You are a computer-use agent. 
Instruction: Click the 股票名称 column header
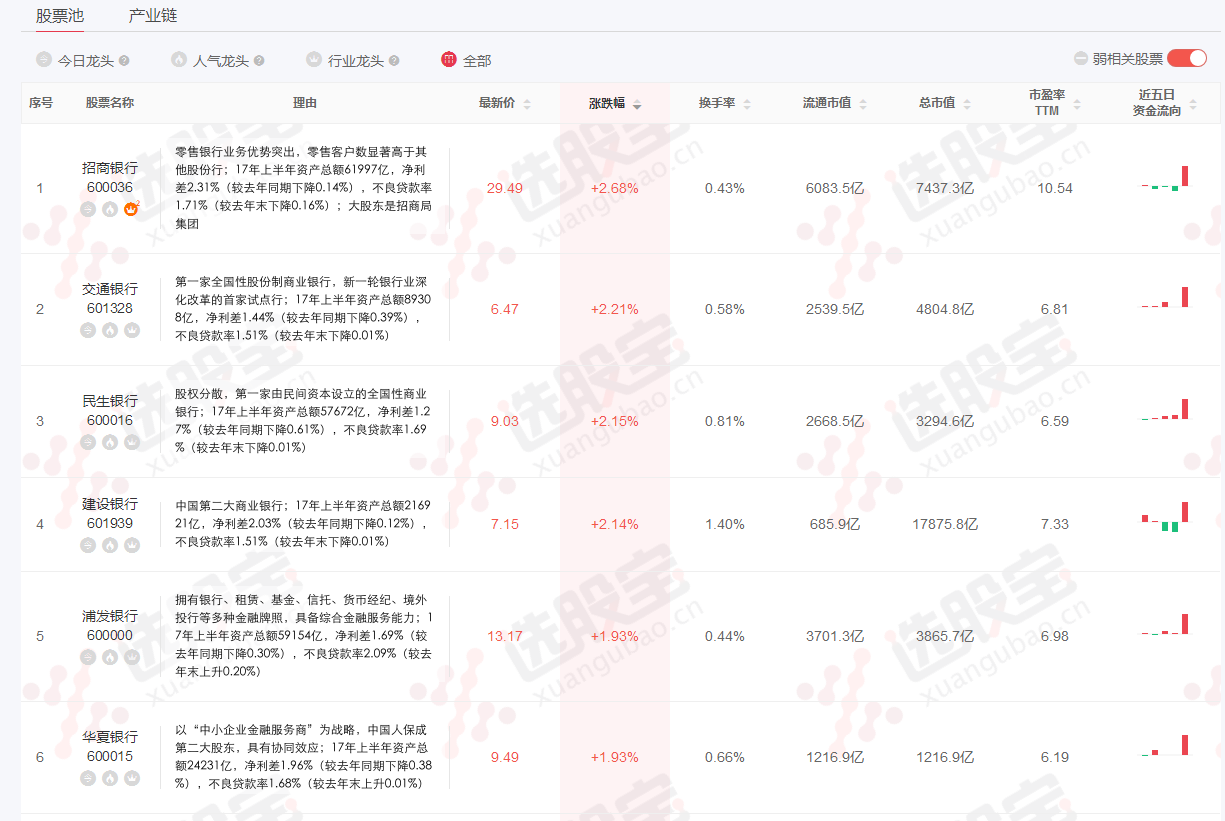coord(110,103)
